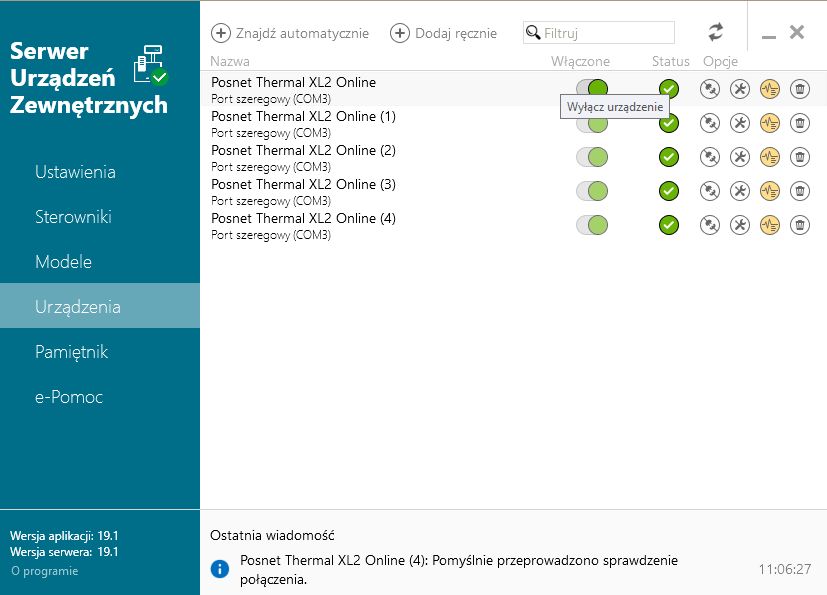The image size is (827, 595).
Task: Open diagnostics icon for Posnet Thermal XL2 Online (1)
Action: 770,123
